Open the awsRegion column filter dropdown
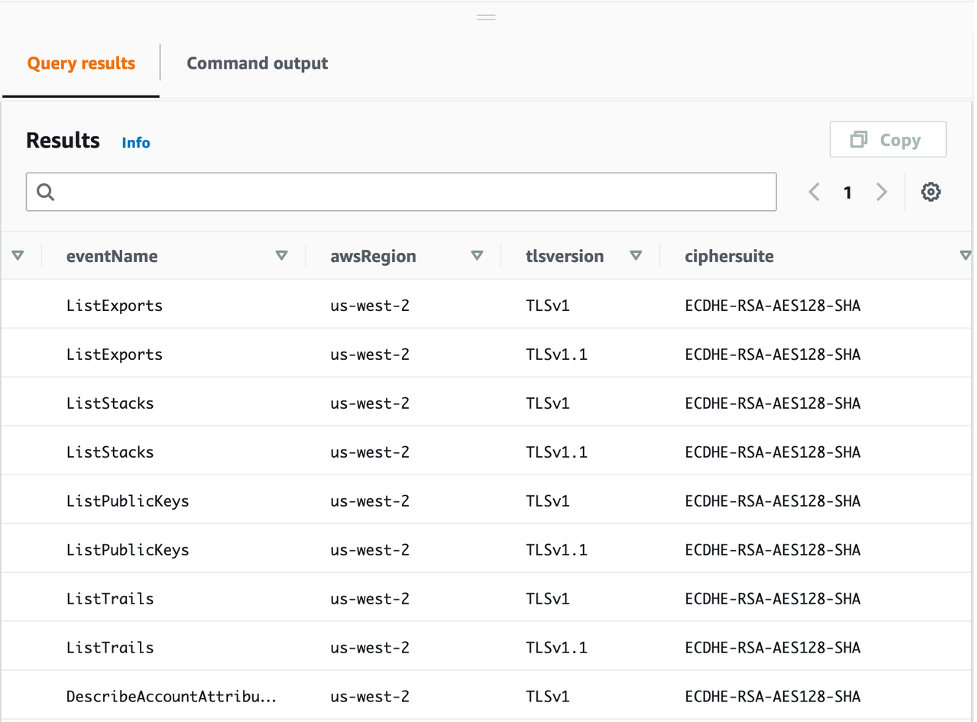Image resolution: width=977 pixels, height=722 pixels. [478, 255]
